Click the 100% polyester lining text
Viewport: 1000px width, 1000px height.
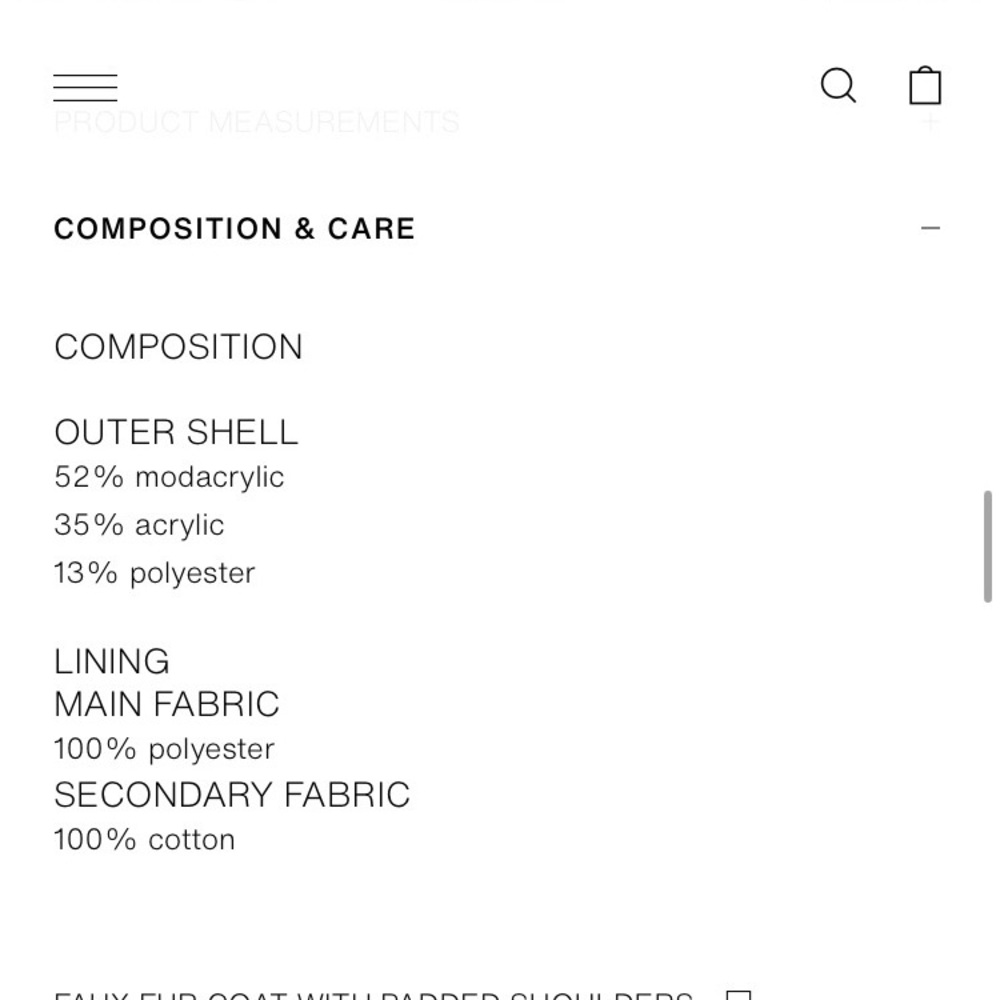point(164,749)
